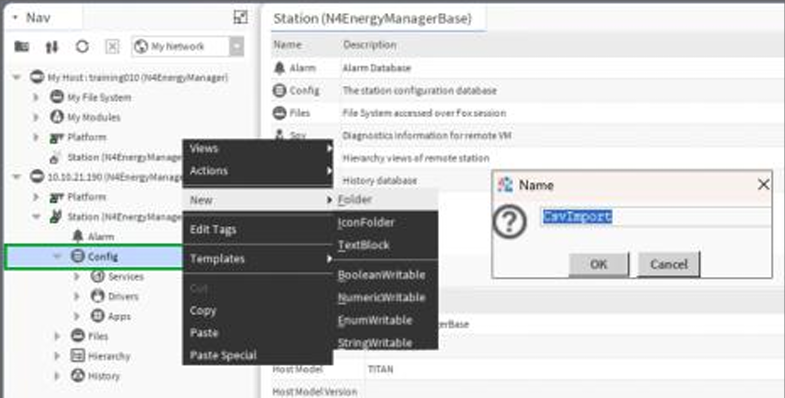Open the Views submenu
The height and width of the screenshot is (398, 785).
(258, 148)
